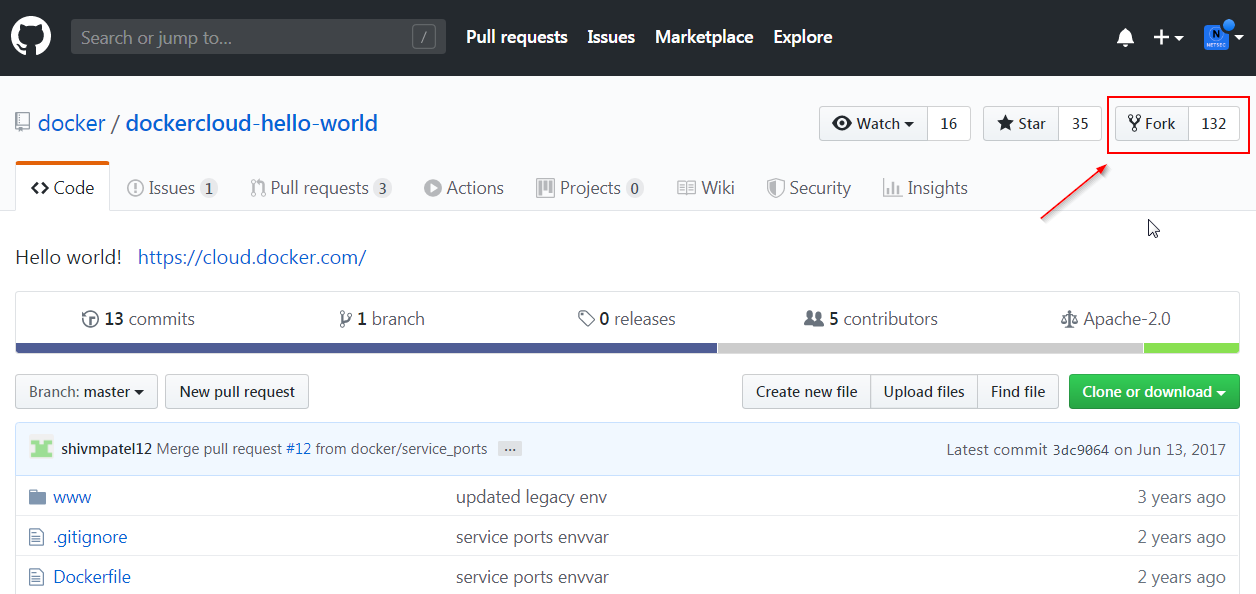This screenshot has width=1256, height=594.
Task: Fork the repository
Action: pos(1152,124)
